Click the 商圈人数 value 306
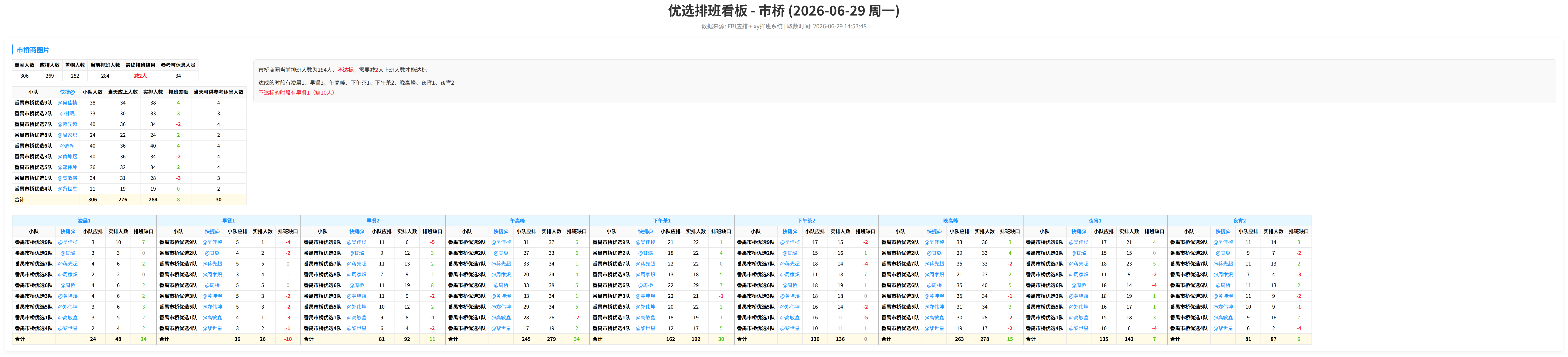This screenshot has height=357, width=1568. (24, 76)
